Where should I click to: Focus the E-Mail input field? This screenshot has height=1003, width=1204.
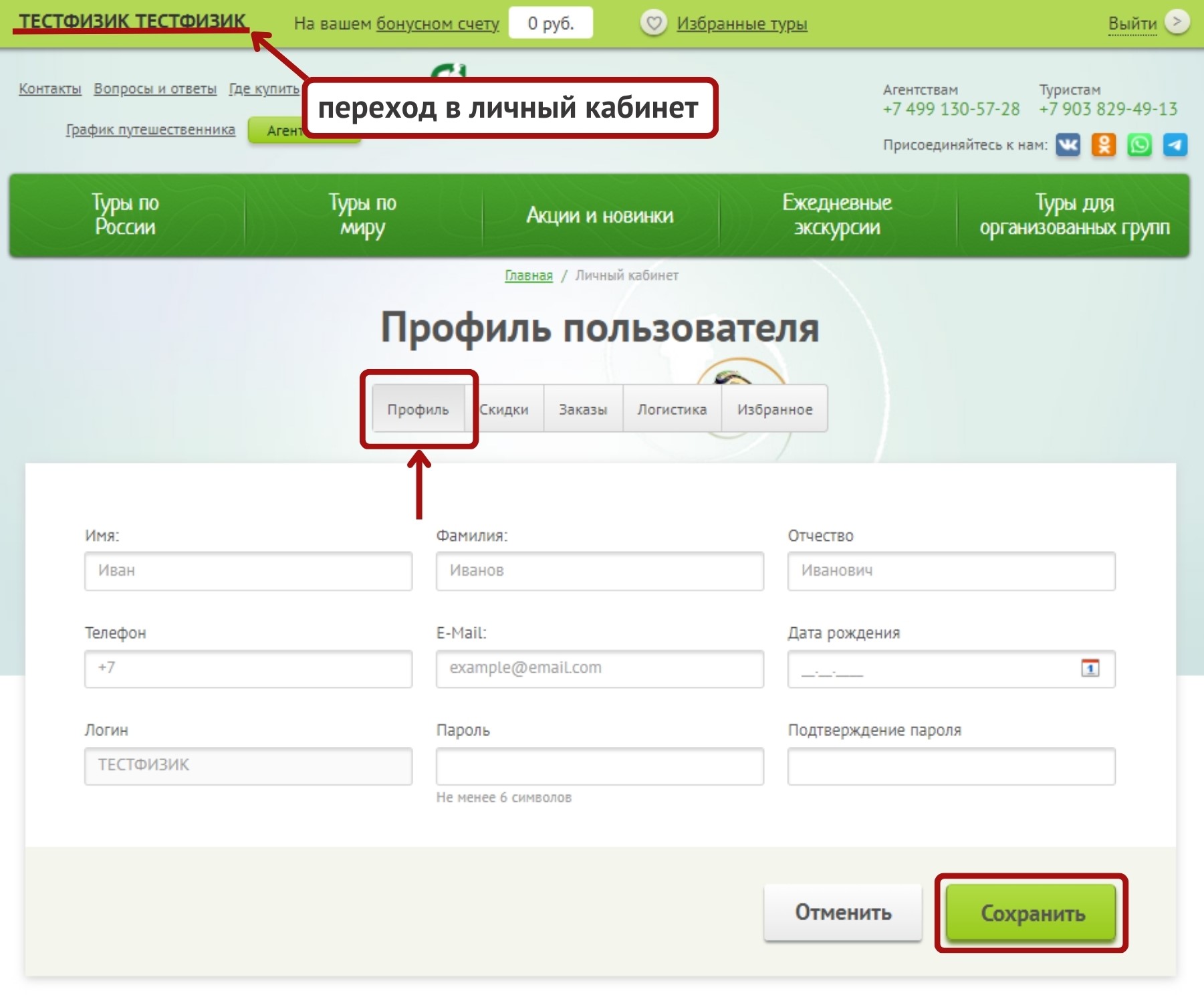tap(599, 669)
